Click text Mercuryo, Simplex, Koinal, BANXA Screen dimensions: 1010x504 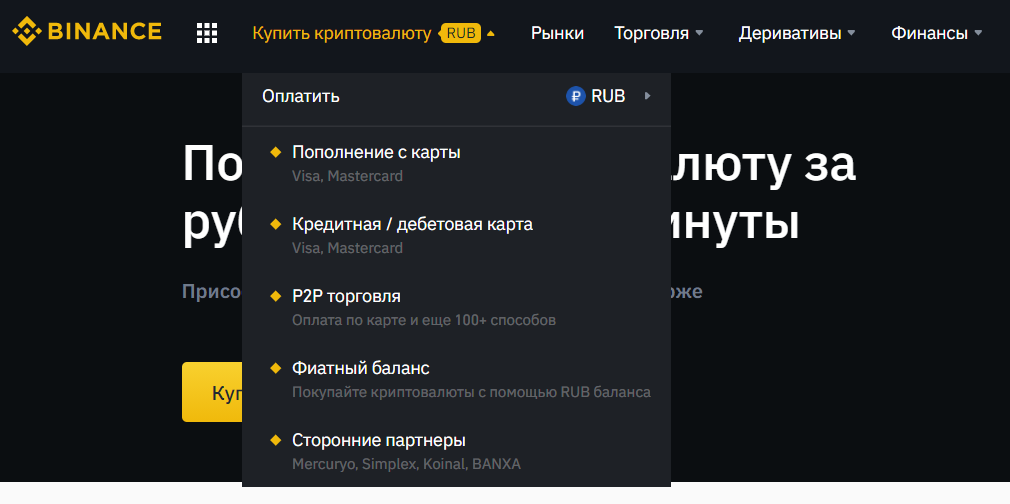point(406,464)
